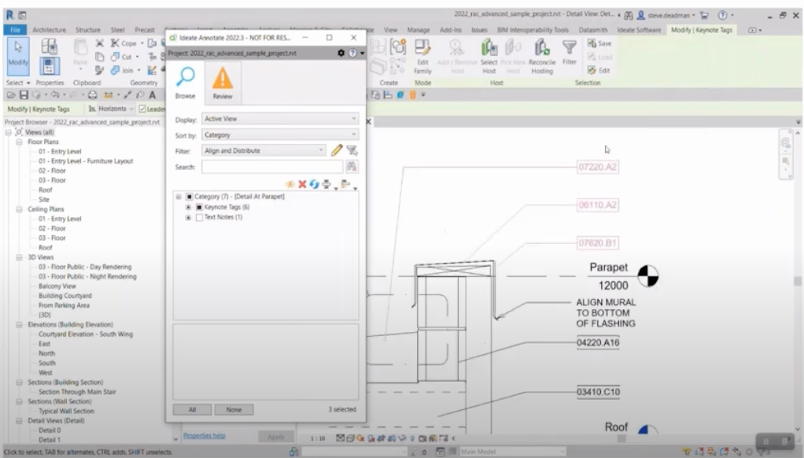The image size is (804, 458).
Task: Open the Display dropdown showing Active View
Action: tap(280, 118)
